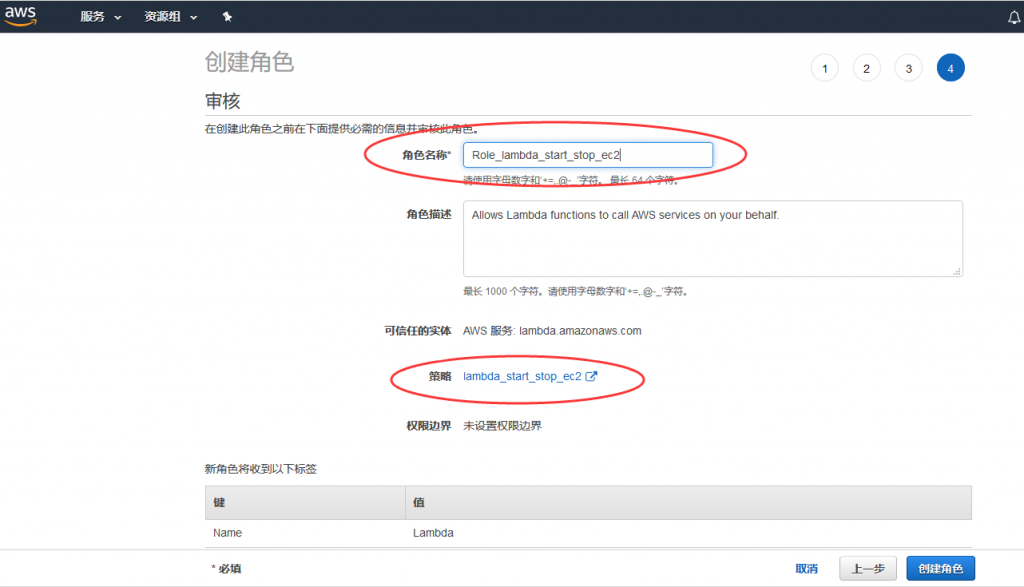Jump to step 2 circle indicator

[866, 69]
